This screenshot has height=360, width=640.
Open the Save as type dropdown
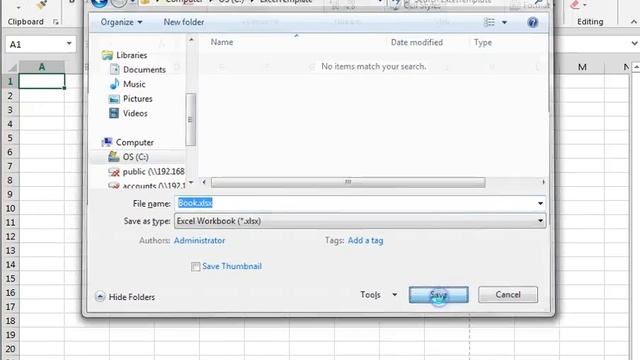[x=360, y=221]
